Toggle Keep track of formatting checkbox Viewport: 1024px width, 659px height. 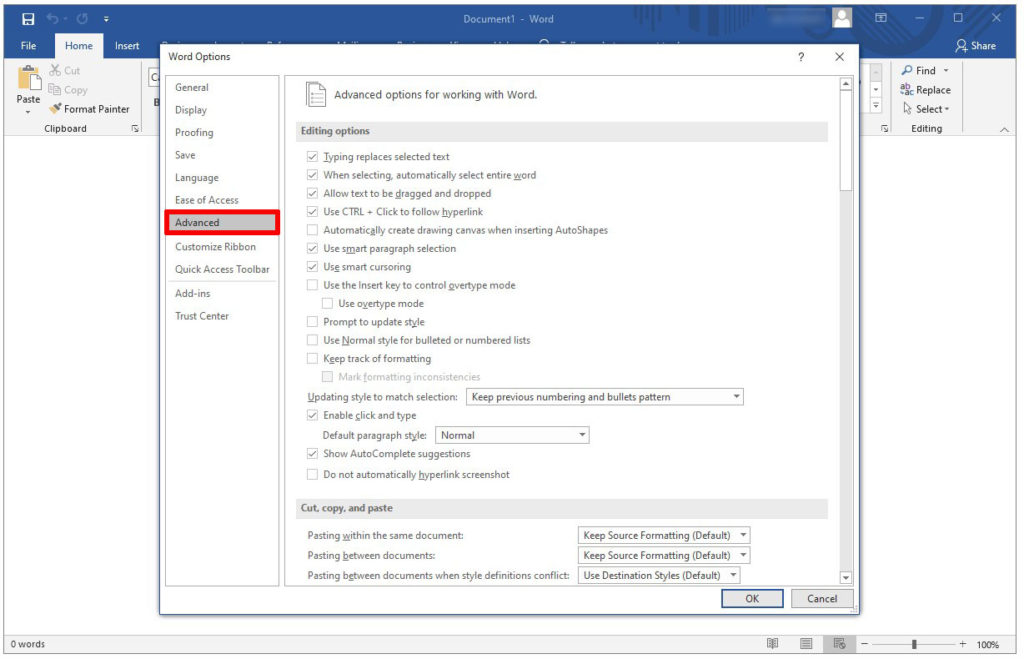point(313,359)
